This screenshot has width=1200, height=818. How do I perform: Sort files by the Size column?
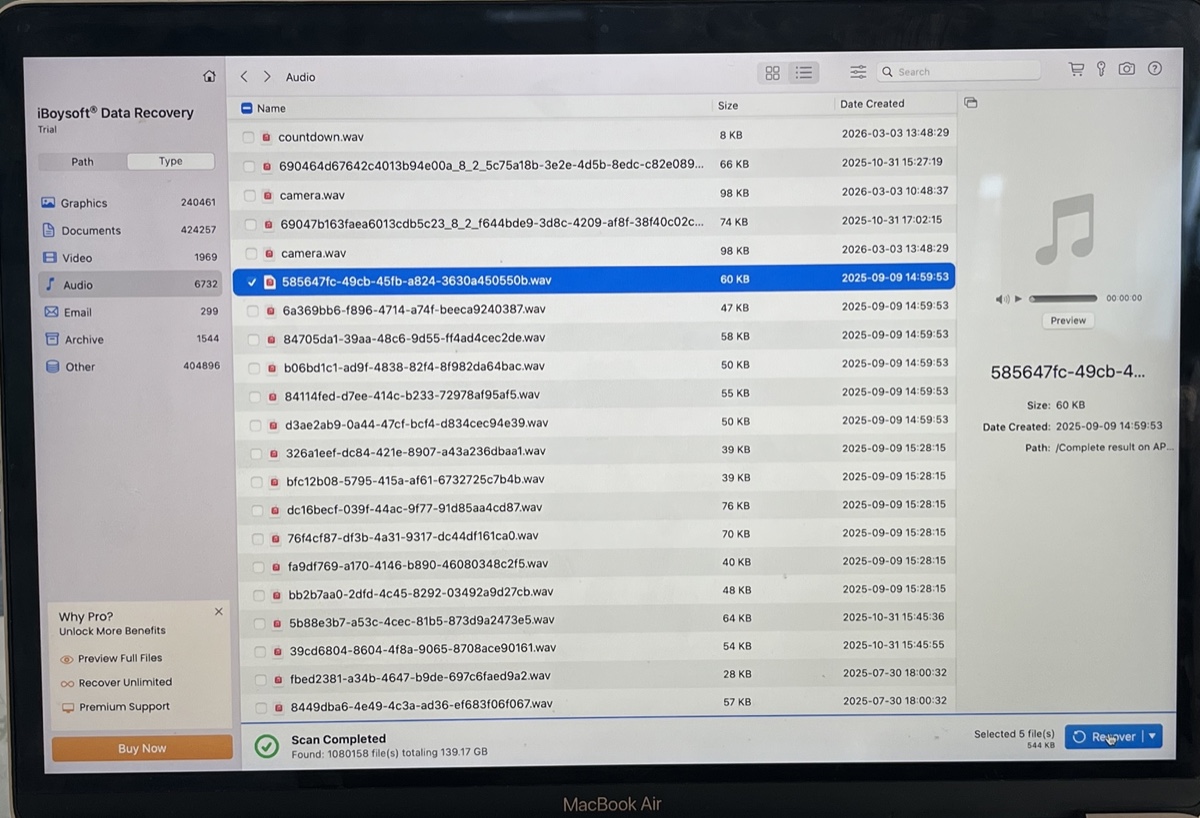[728, 105]
